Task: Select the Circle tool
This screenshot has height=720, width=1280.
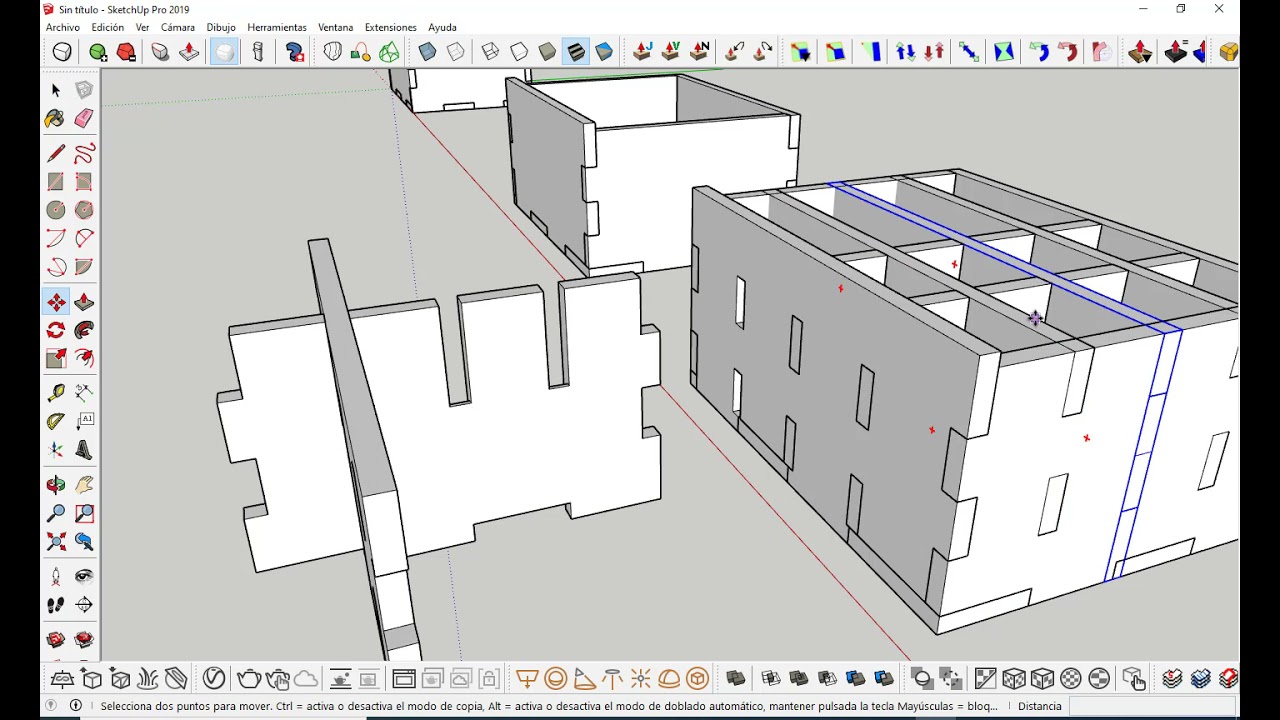Action: pos(56,210)
